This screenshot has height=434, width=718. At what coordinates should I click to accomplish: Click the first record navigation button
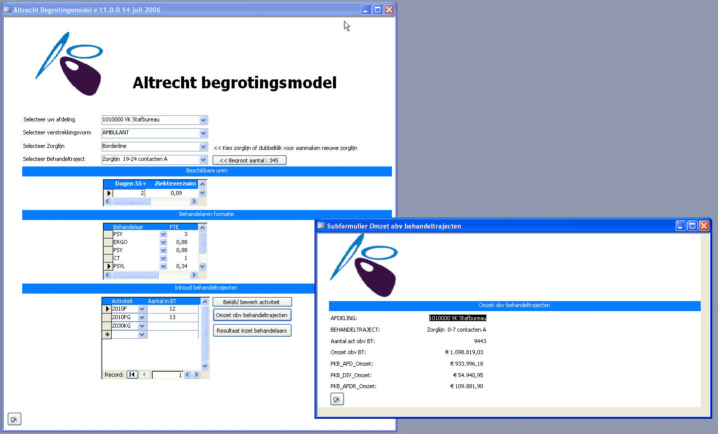pyautogui.click(x=132, y=374)
